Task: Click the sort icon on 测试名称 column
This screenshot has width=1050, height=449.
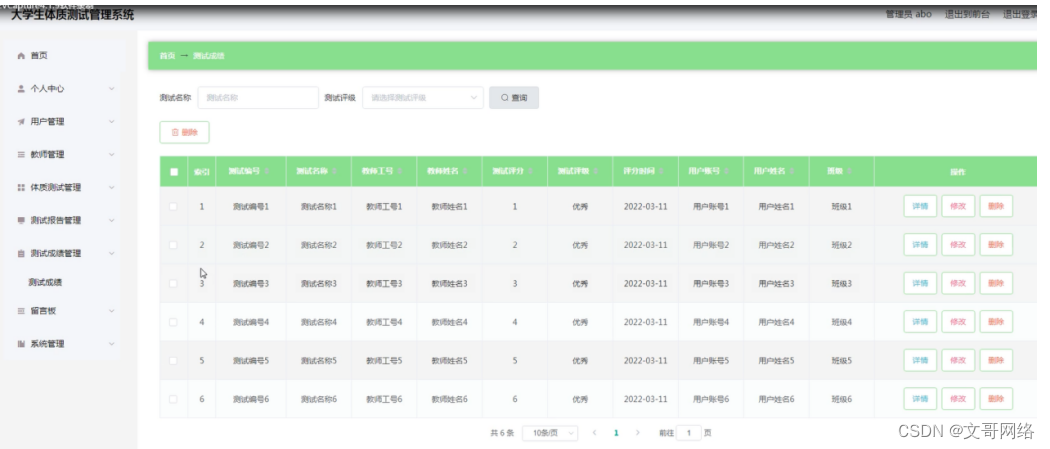Action: pyautogui.click(x=334, y=172)
